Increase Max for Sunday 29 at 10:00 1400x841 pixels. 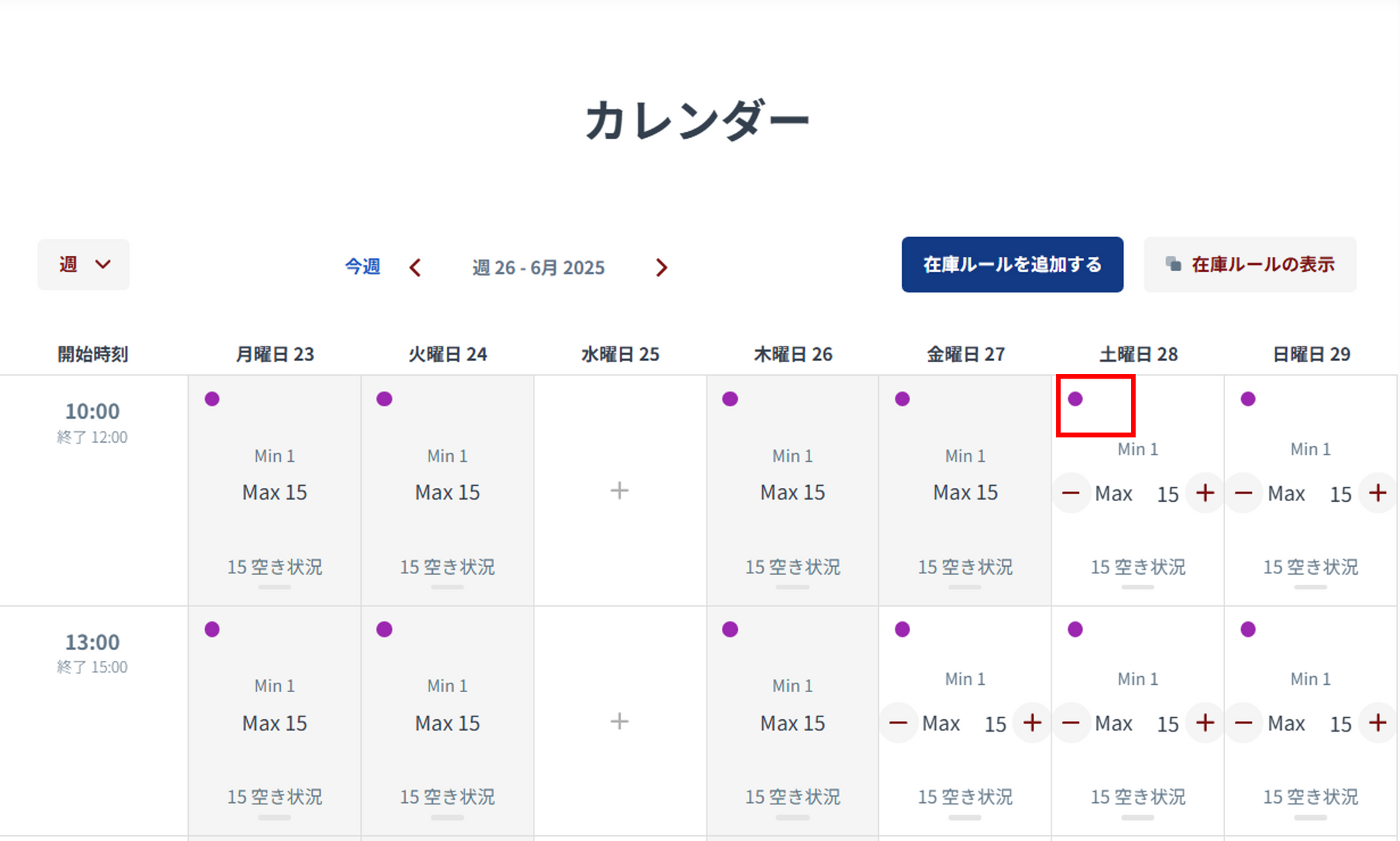click(x=1377, y=493)
